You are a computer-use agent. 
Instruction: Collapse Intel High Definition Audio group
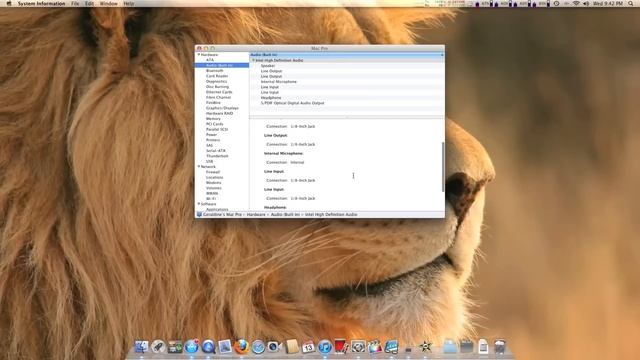[x=253, y=60]
